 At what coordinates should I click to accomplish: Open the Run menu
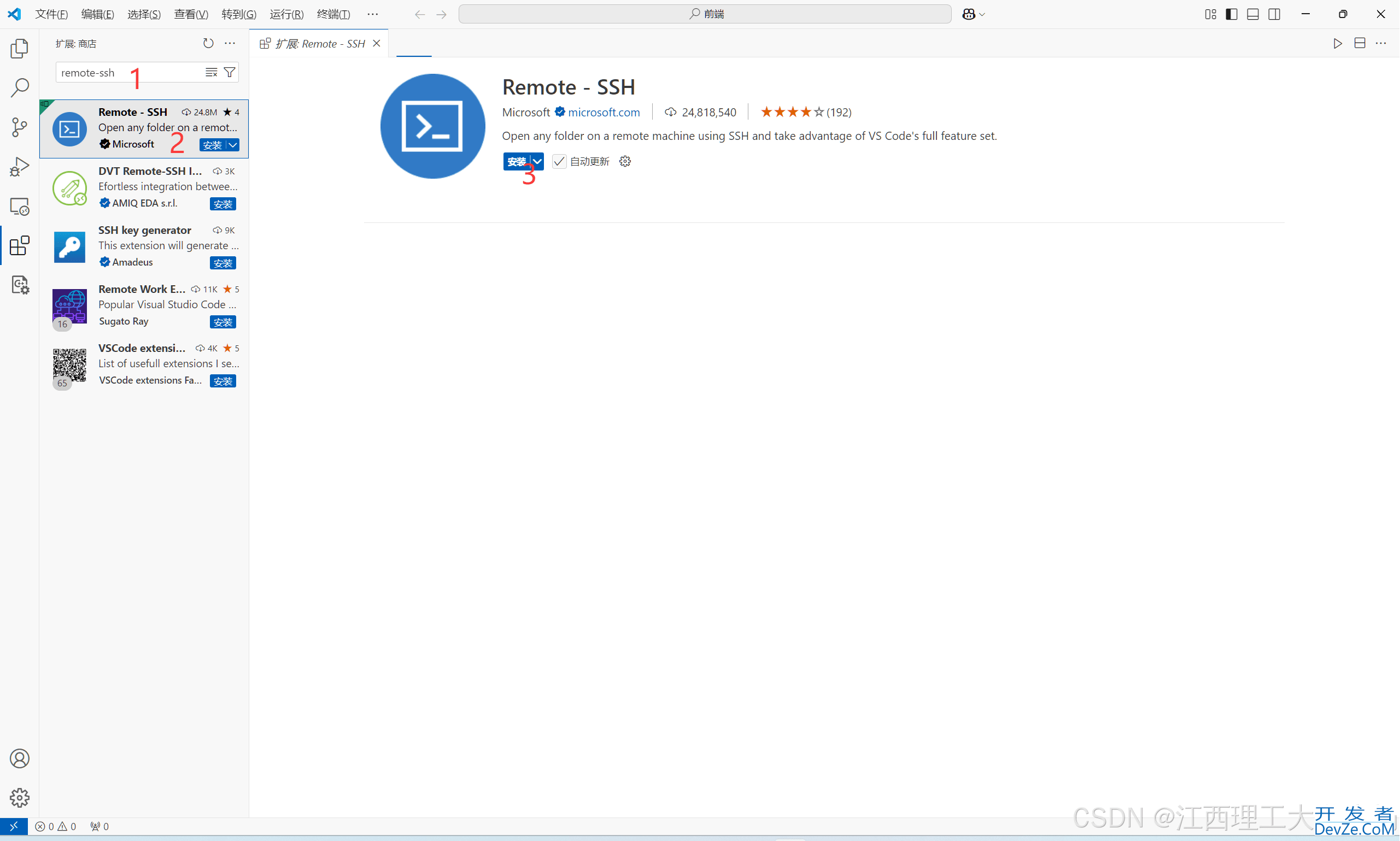point(286,14)
